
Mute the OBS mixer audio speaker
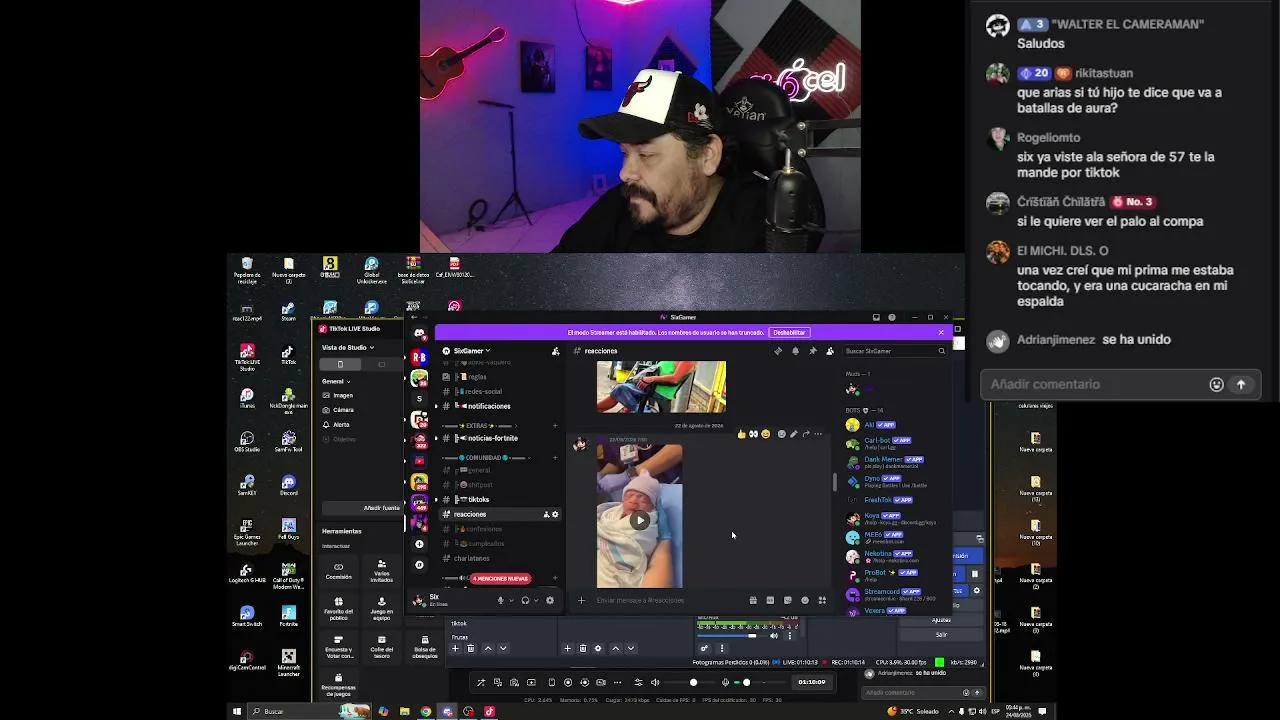point(774,636)
